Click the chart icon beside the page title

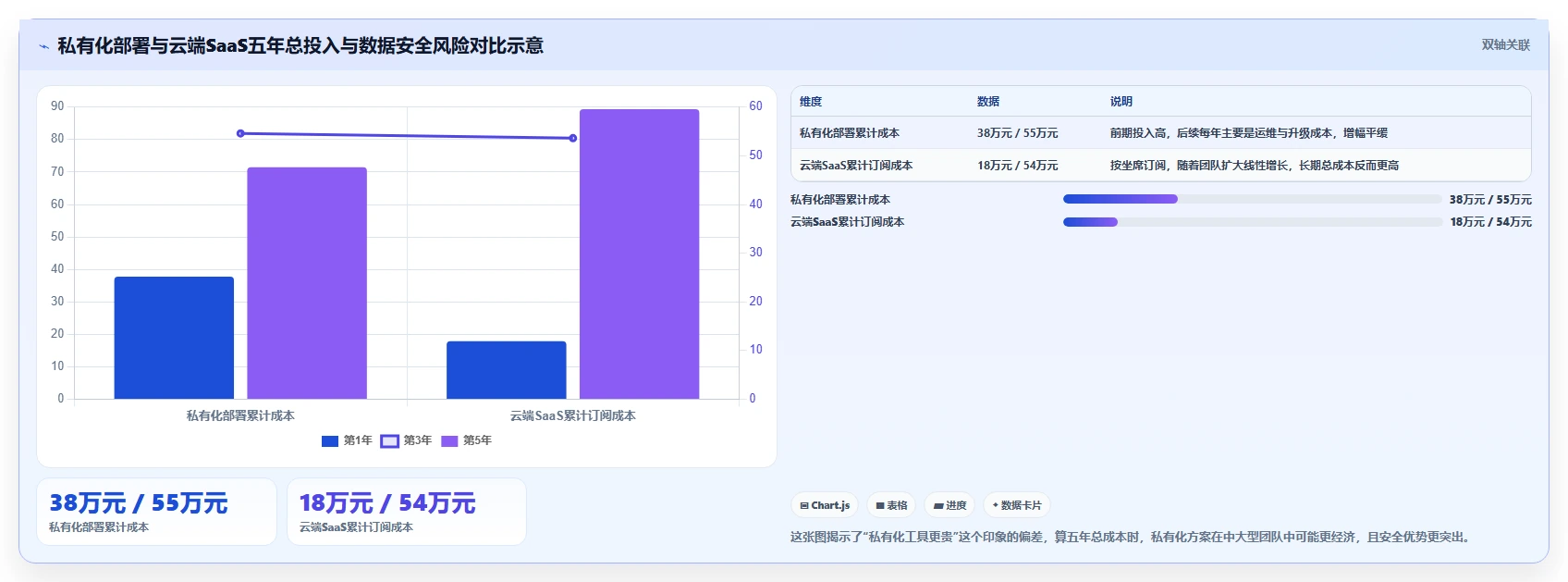(x=43, y=46)
